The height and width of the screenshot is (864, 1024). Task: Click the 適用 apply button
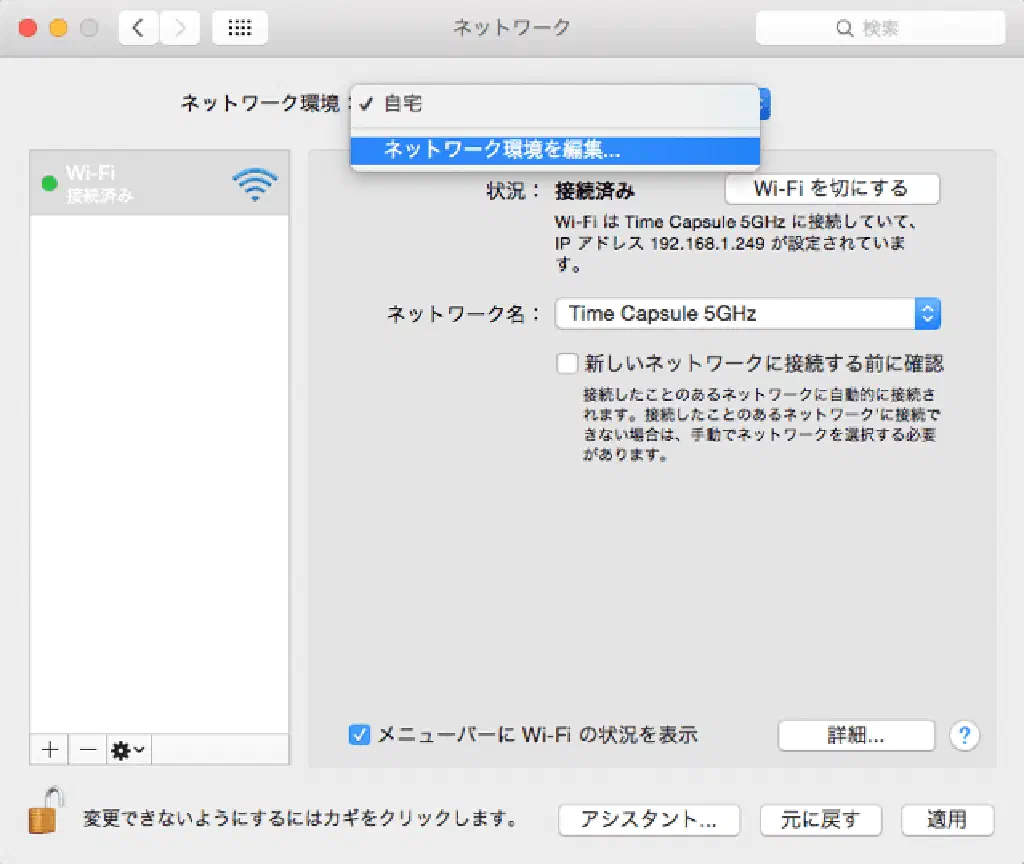pyautogui.click(x=946, y=820)
